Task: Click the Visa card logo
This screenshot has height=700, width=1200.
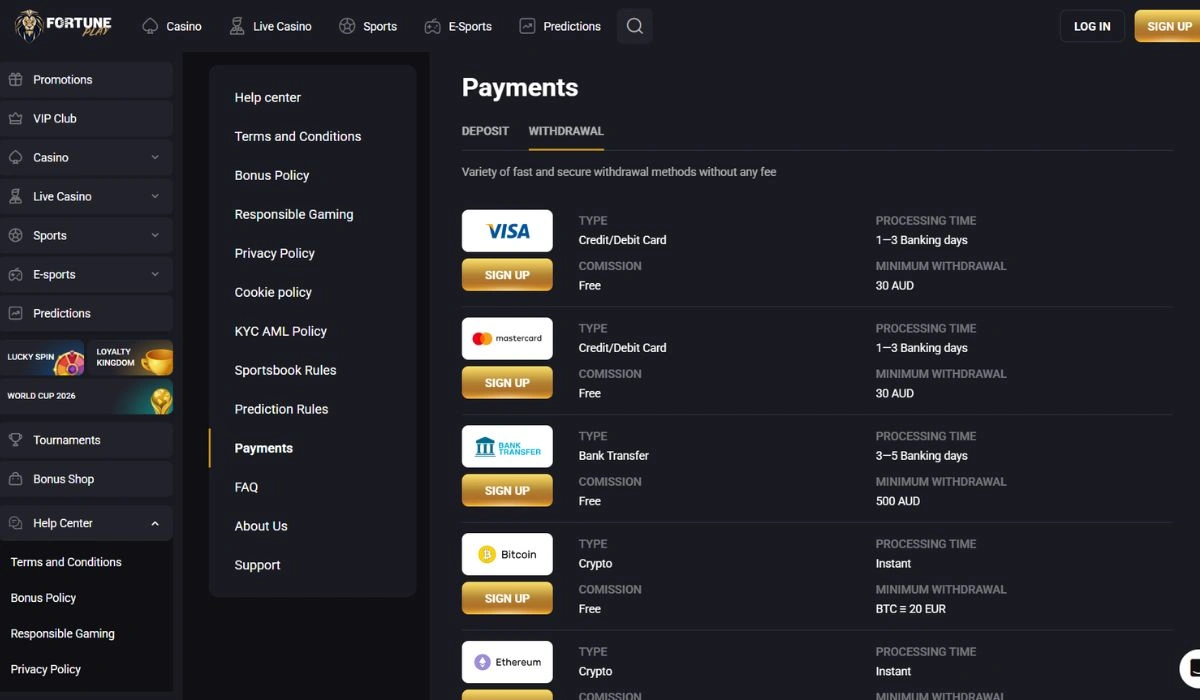Action: tap(507, 231)
